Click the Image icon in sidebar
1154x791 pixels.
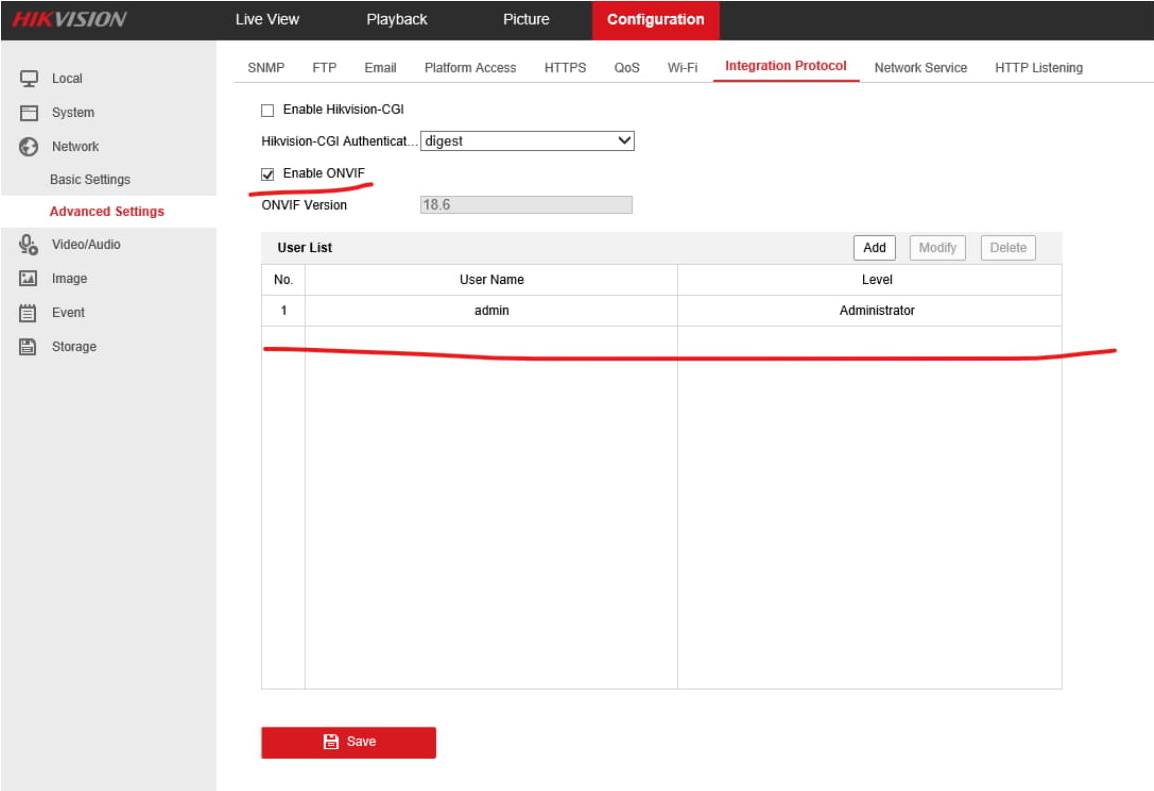[29, 279]
